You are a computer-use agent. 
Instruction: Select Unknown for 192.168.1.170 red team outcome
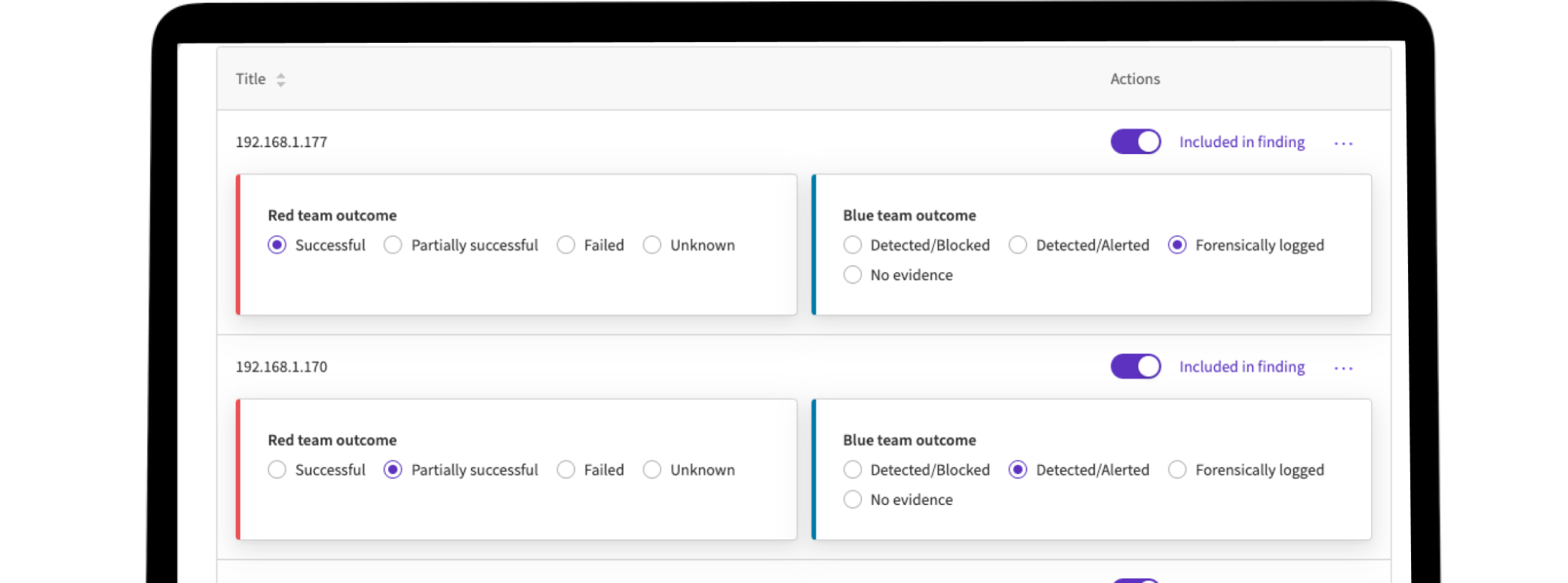[652, 470]
